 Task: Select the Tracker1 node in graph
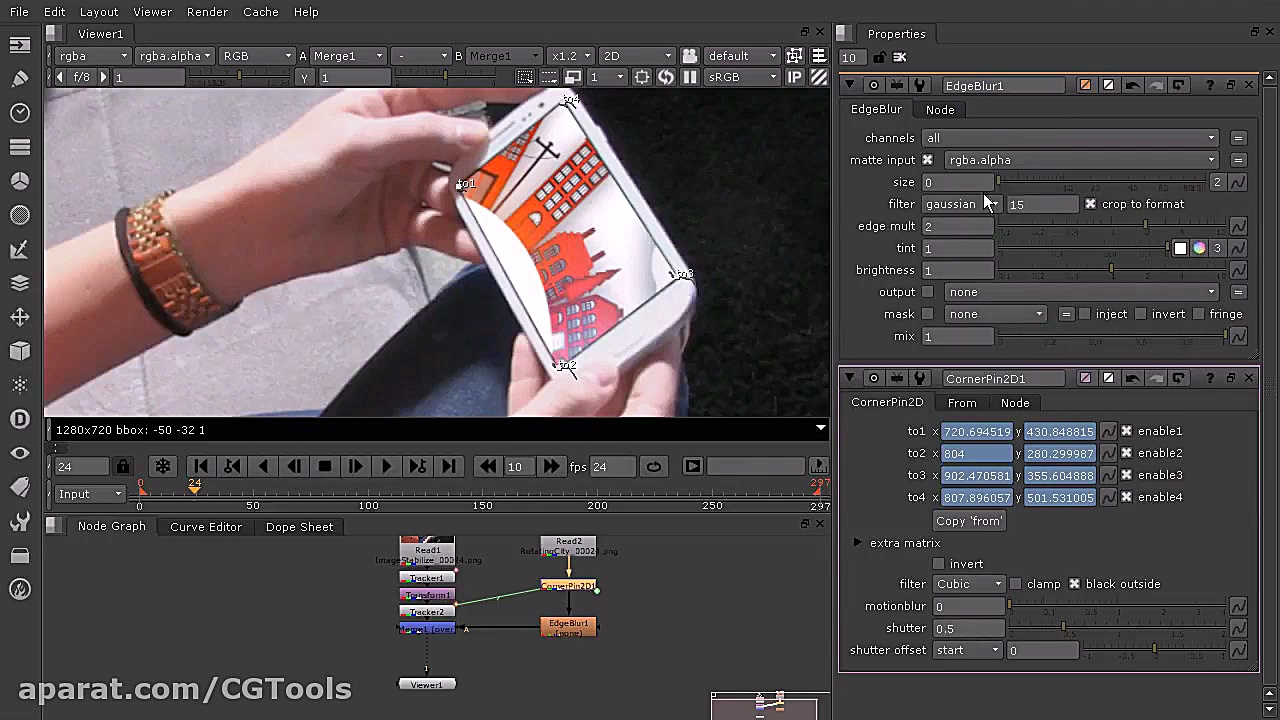[427, 578]
